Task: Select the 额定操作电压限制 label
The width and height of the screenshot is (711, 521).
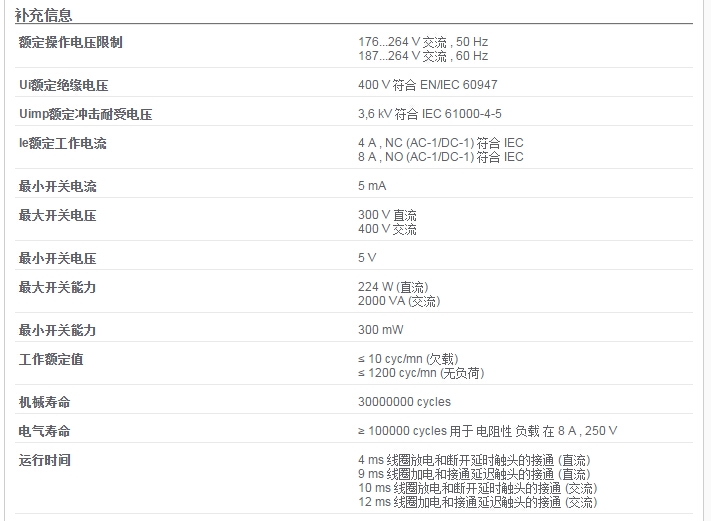Action: 71,42
